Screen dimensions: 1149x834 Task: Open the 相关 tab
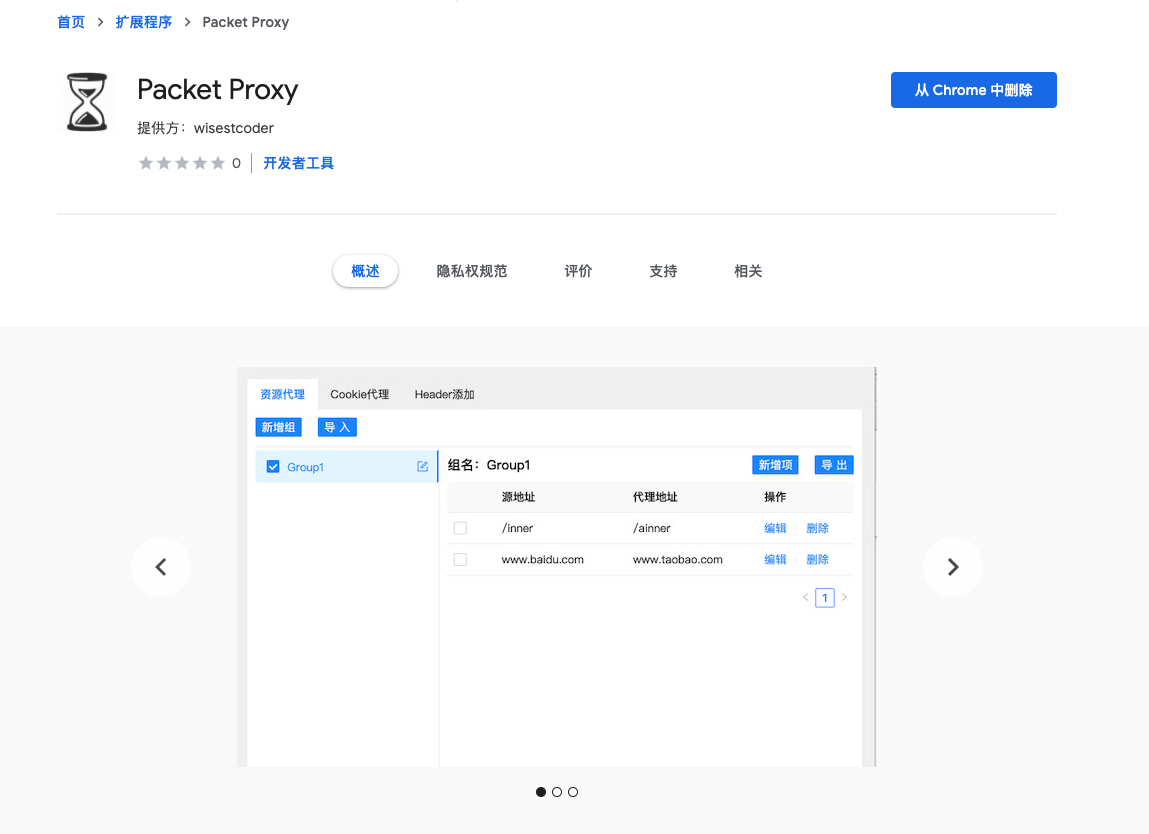(x=748, y=271)
